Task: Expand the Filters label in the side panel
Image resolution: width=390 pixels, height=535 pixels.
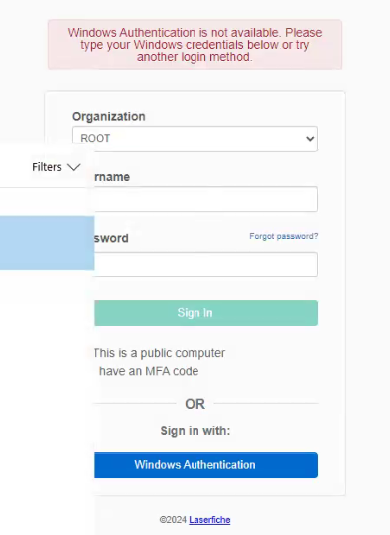Action: 47,167
